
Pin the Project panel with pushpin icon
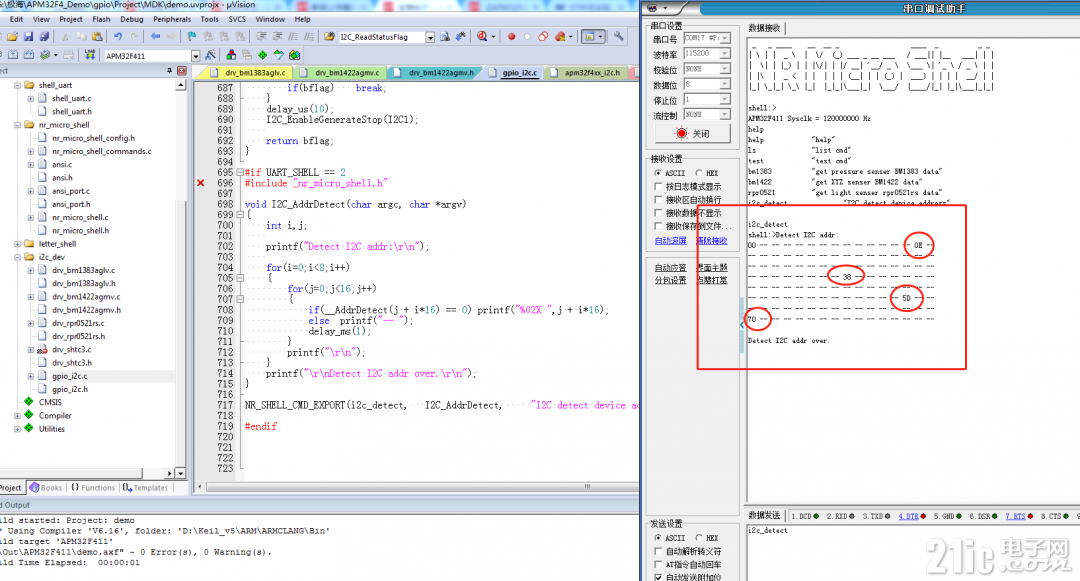click(x=169, y=71)
